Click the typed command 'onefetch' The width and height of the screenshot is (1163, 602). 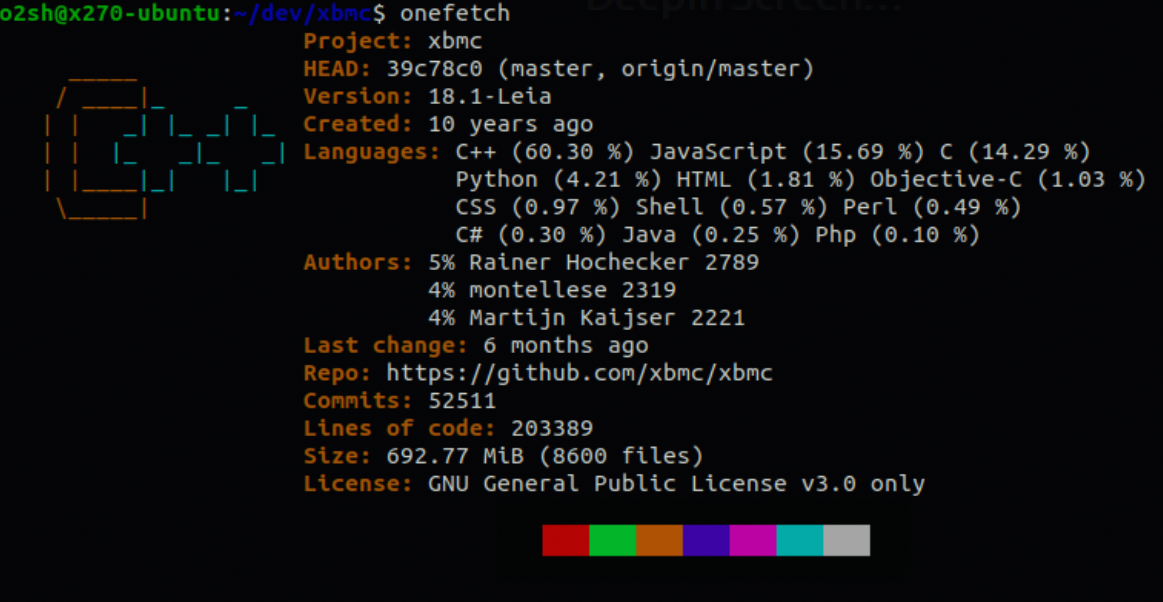pyautogui.click(x=455, y=13)
